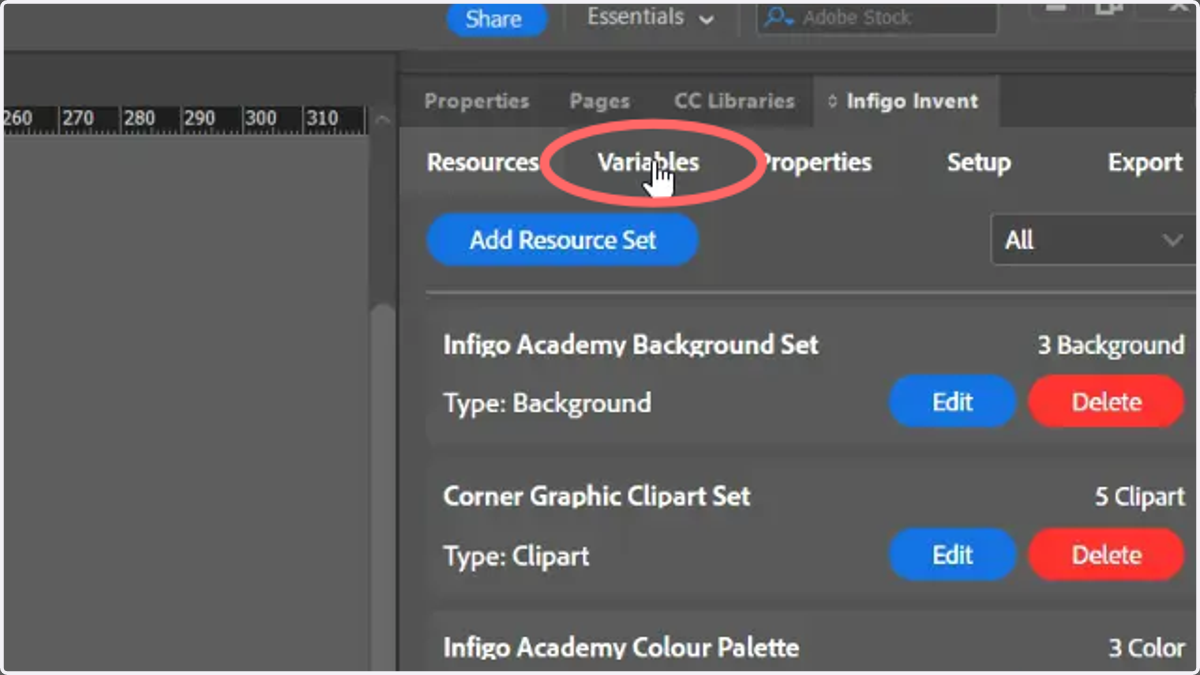This screenshot has height=675, width=1200.
Task: Open the CC Libraries panel tab
Action: [734, 101]
